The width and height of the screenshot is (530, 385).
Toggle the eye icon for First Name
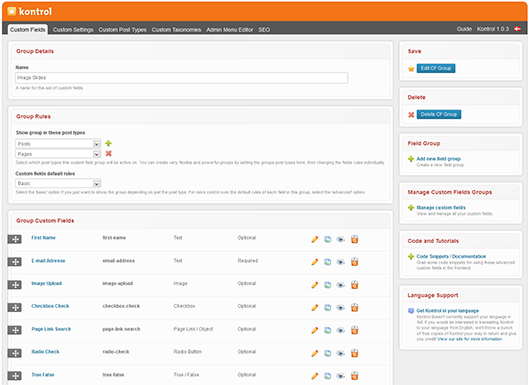(341, 239)
